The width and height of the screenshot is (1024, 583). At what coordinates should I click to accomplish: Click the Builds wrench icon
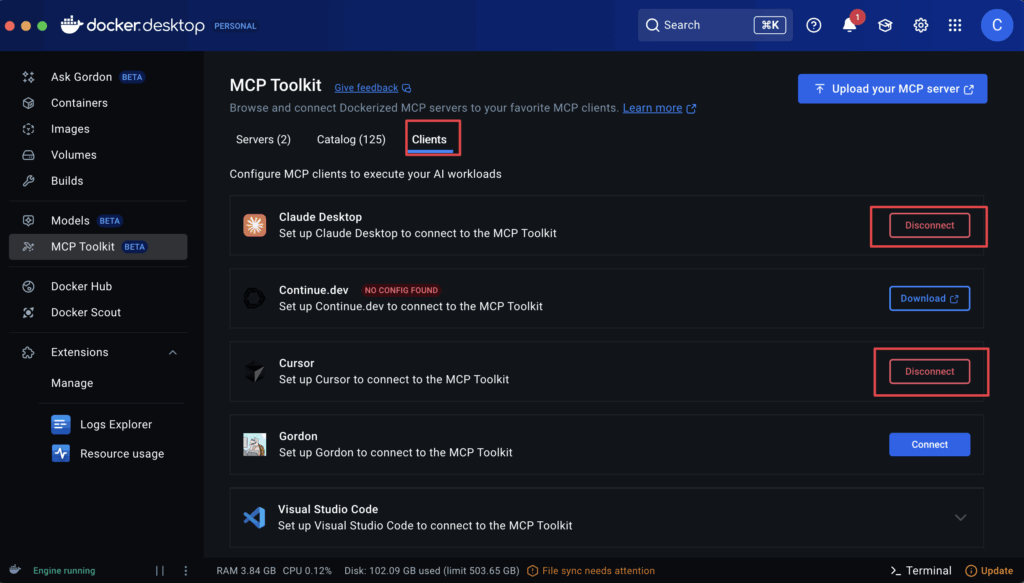[28, 181]
